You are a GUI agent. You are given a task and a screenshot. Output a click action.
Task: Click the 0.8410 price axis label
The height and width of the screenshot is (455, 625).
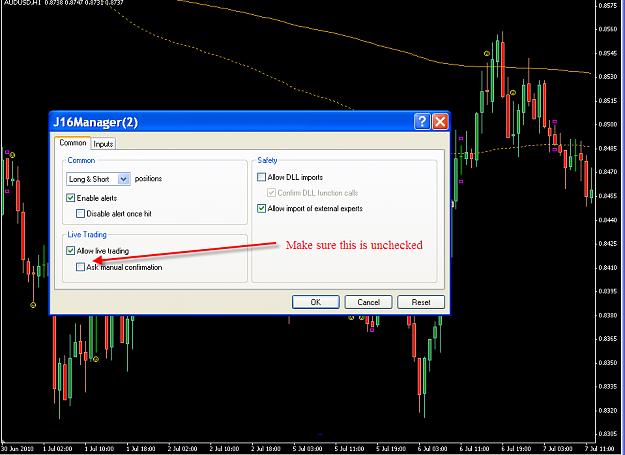pyautogui.click(x=608, y=267)
